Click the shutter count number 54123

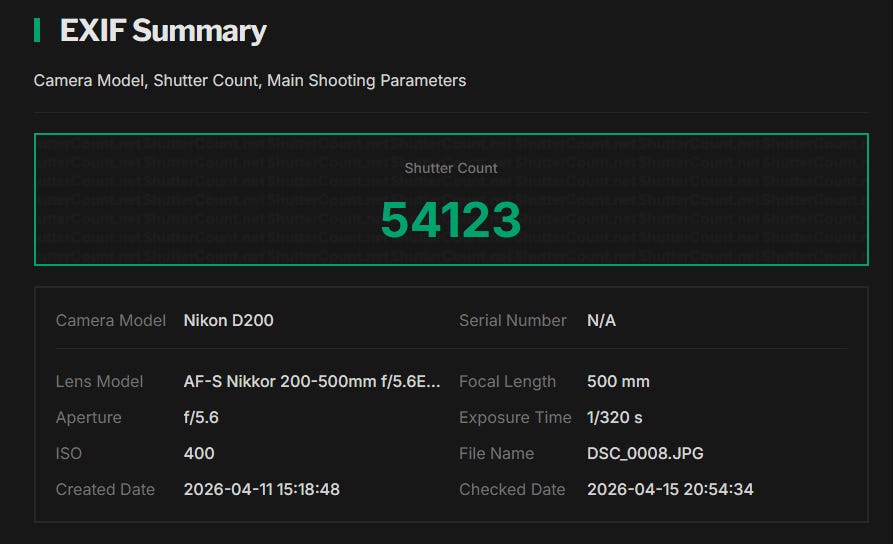pyautogui.click(x=451, y=220)
